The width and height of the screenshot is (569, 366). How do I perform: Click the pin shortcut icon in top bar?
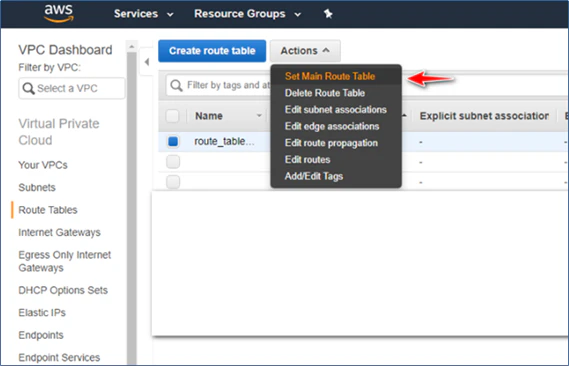point(328,14)
